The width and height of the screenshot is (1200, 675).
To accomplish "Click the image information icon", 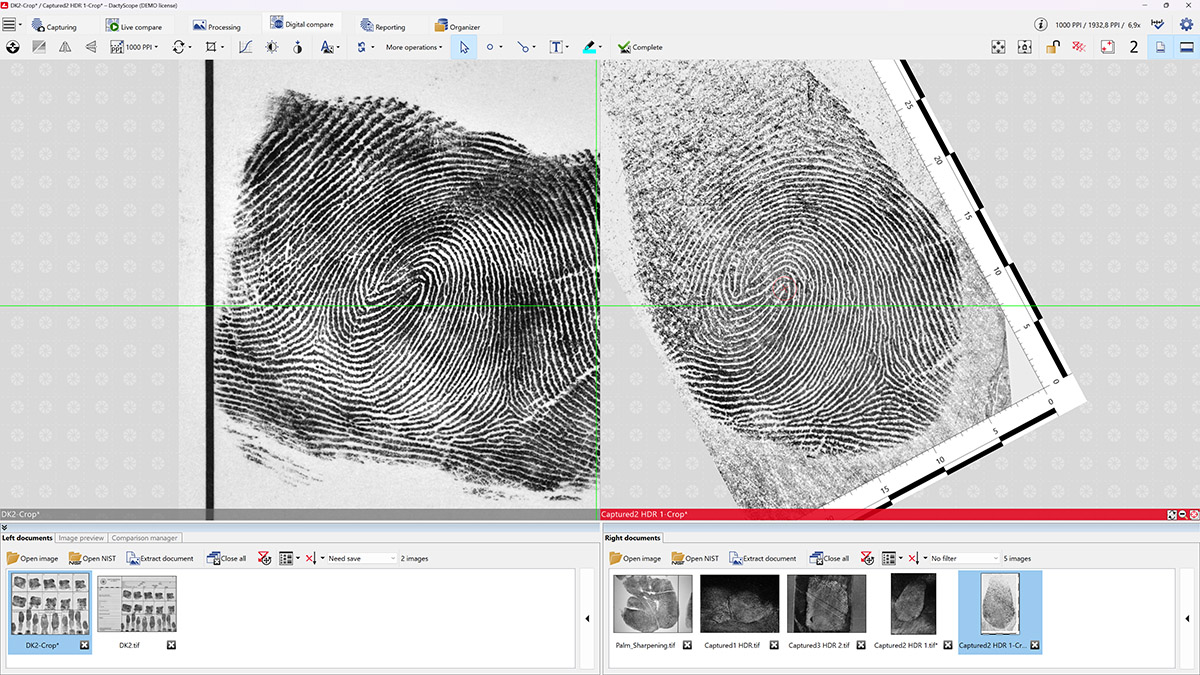I will click(1041, 24).
